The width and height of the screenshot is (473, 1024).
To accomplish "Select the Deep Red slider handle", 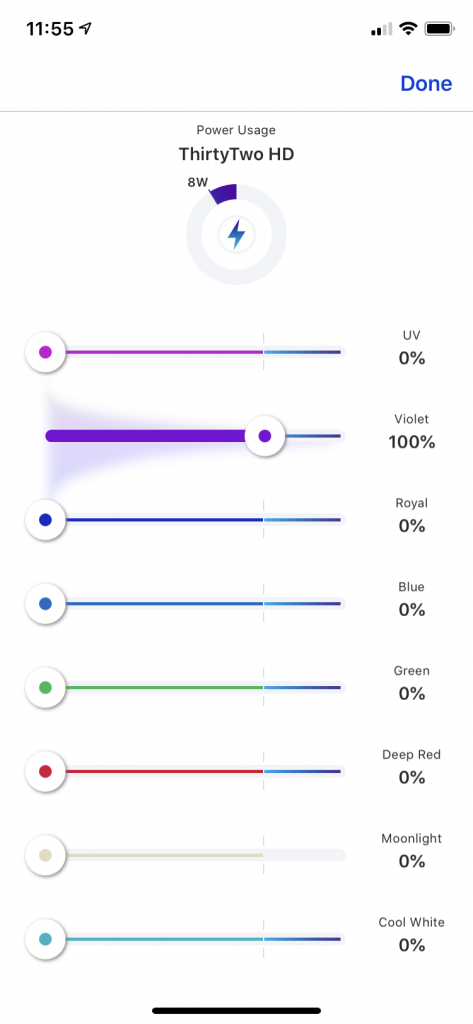I will pyautogui.click(x=45, y=772).
